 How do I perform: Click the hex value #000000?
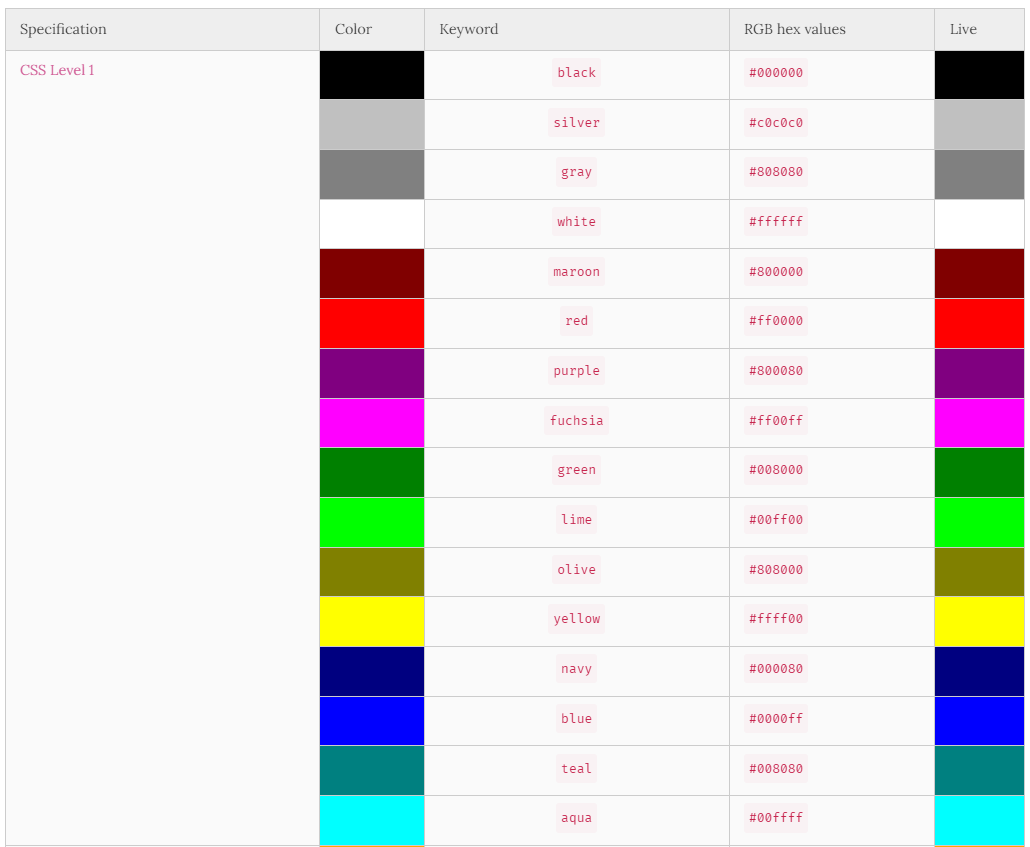(x=776, y=72)
